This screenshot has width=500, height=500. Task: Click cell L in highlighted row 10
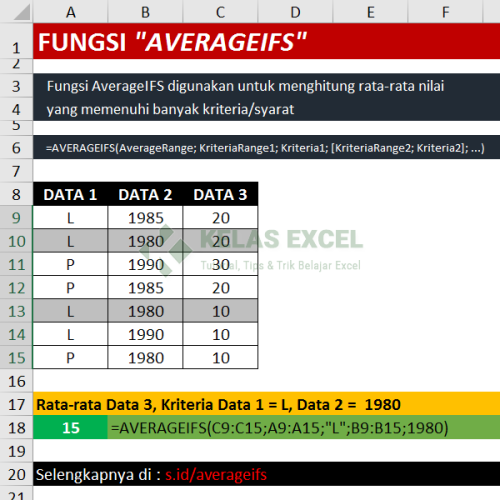click(70, 241)
